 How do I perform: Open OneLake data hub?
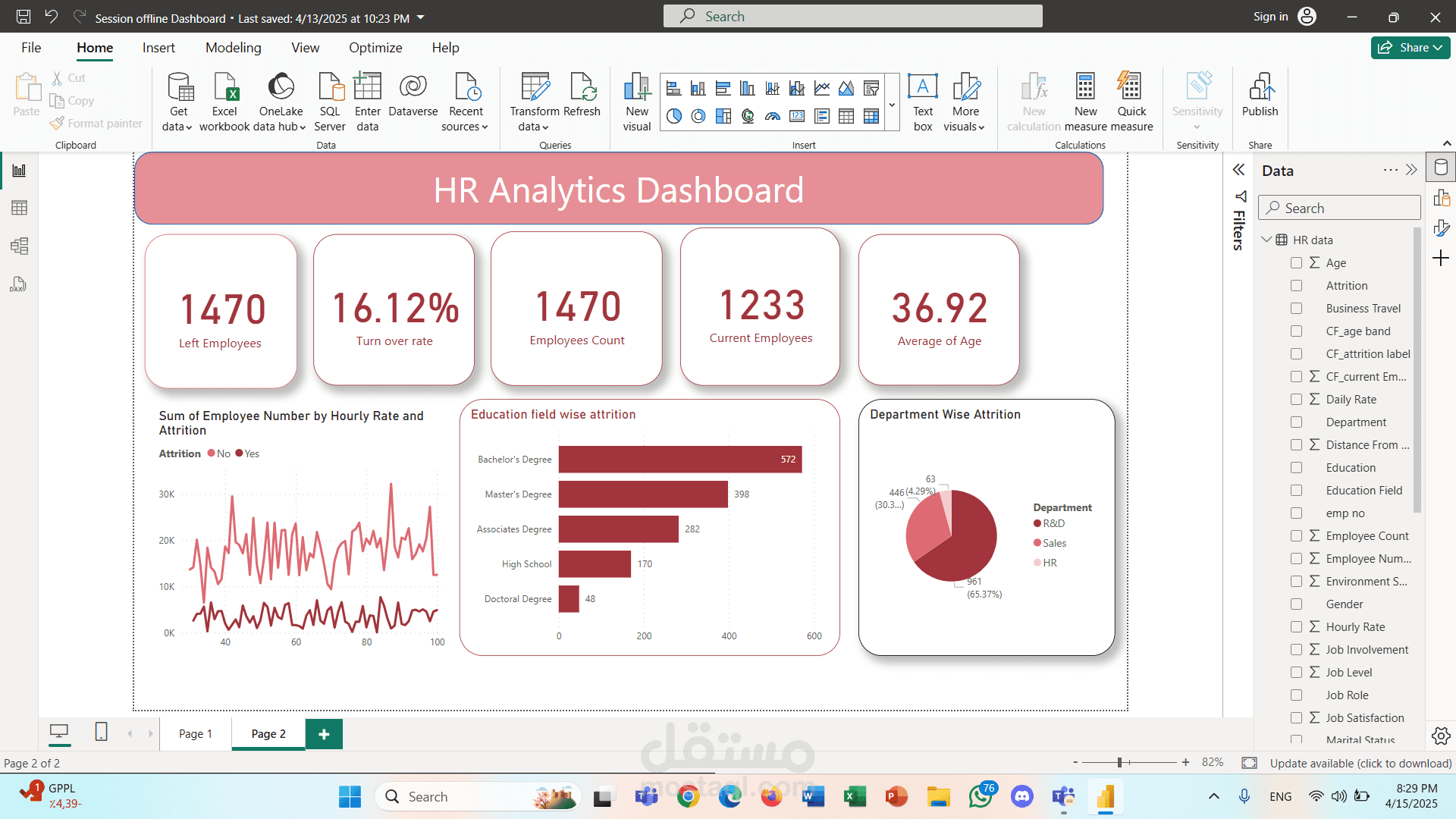click(x=281, y=102)
